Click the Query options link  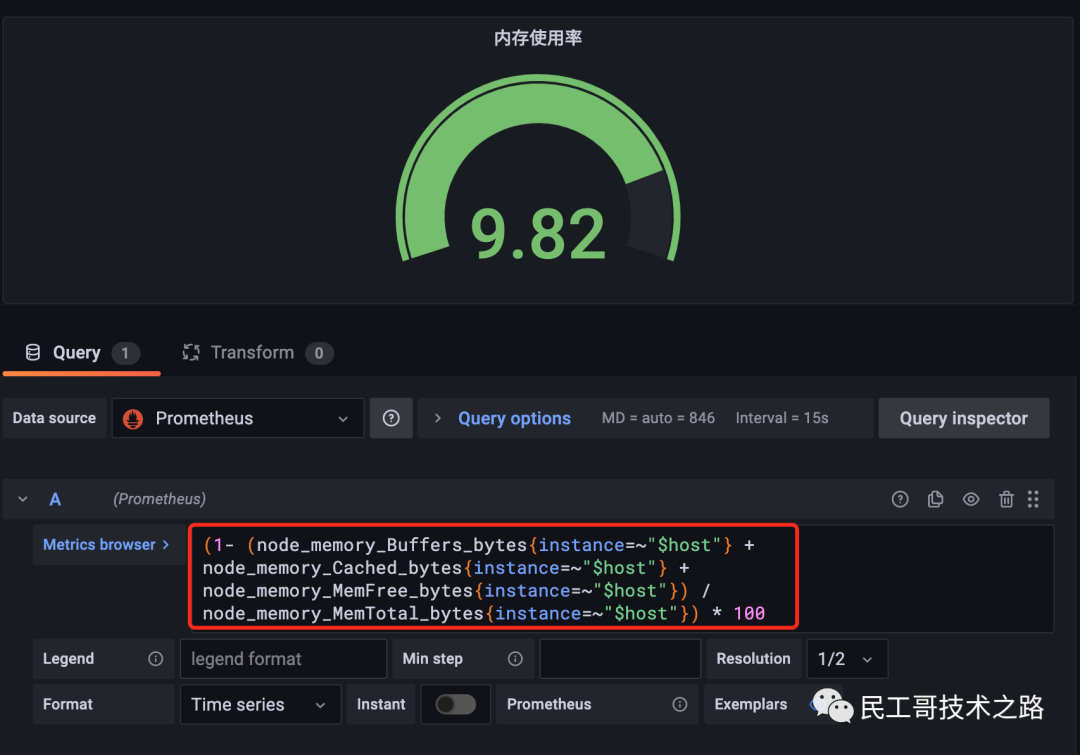click(514, 418)
